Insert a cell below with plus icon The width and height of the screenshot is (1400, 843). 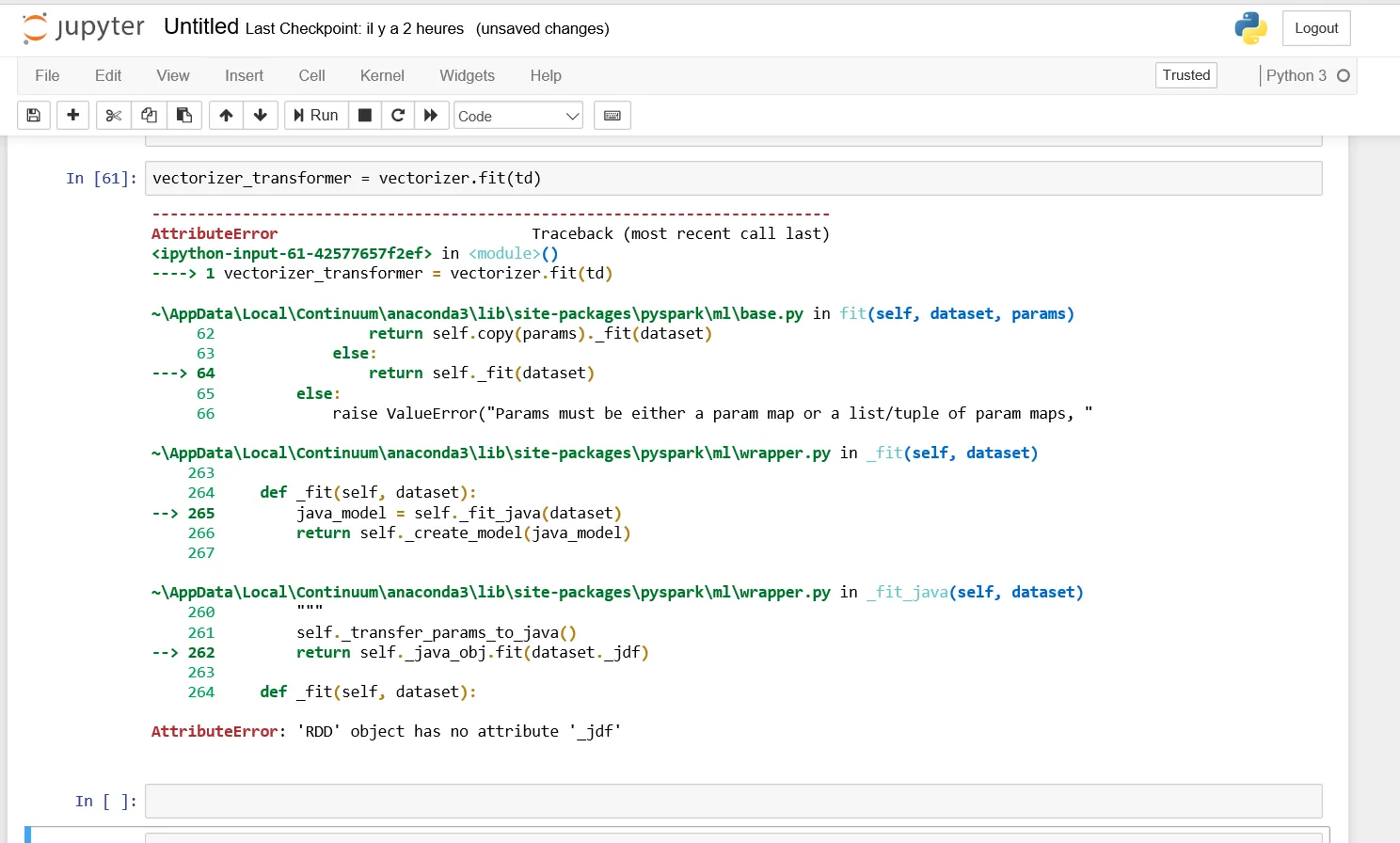(72, 115)
